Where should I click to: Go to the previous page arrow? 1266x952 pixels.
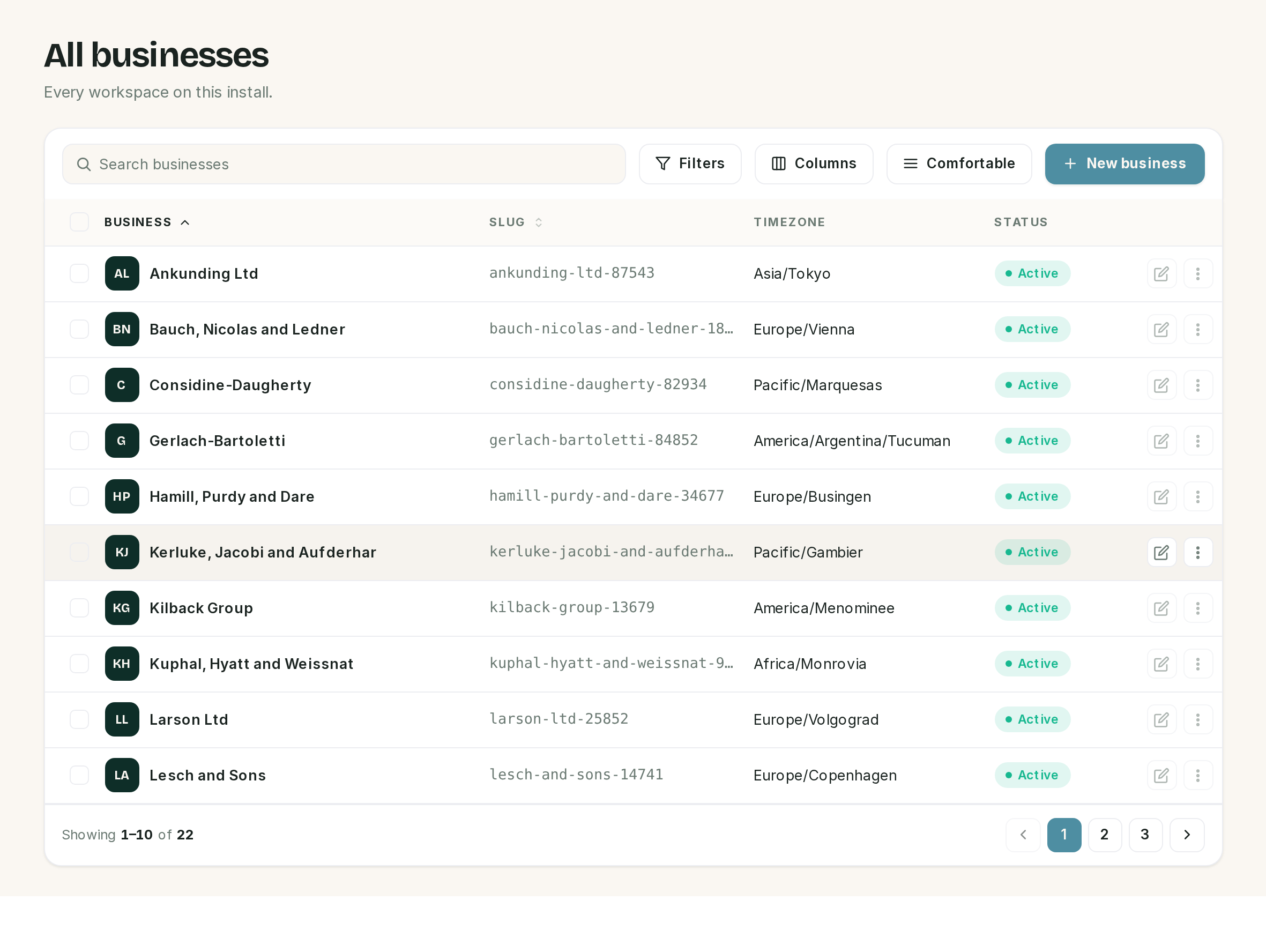[x=1023, y=835]
